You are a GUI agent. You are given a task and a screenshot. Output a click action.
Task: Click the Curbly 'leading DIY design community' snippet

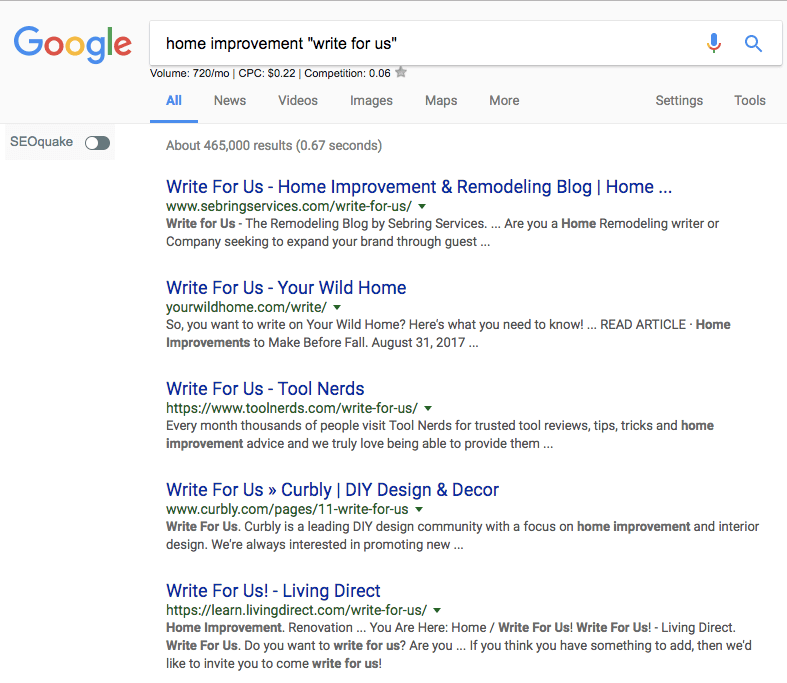click(x=462, y=535)
